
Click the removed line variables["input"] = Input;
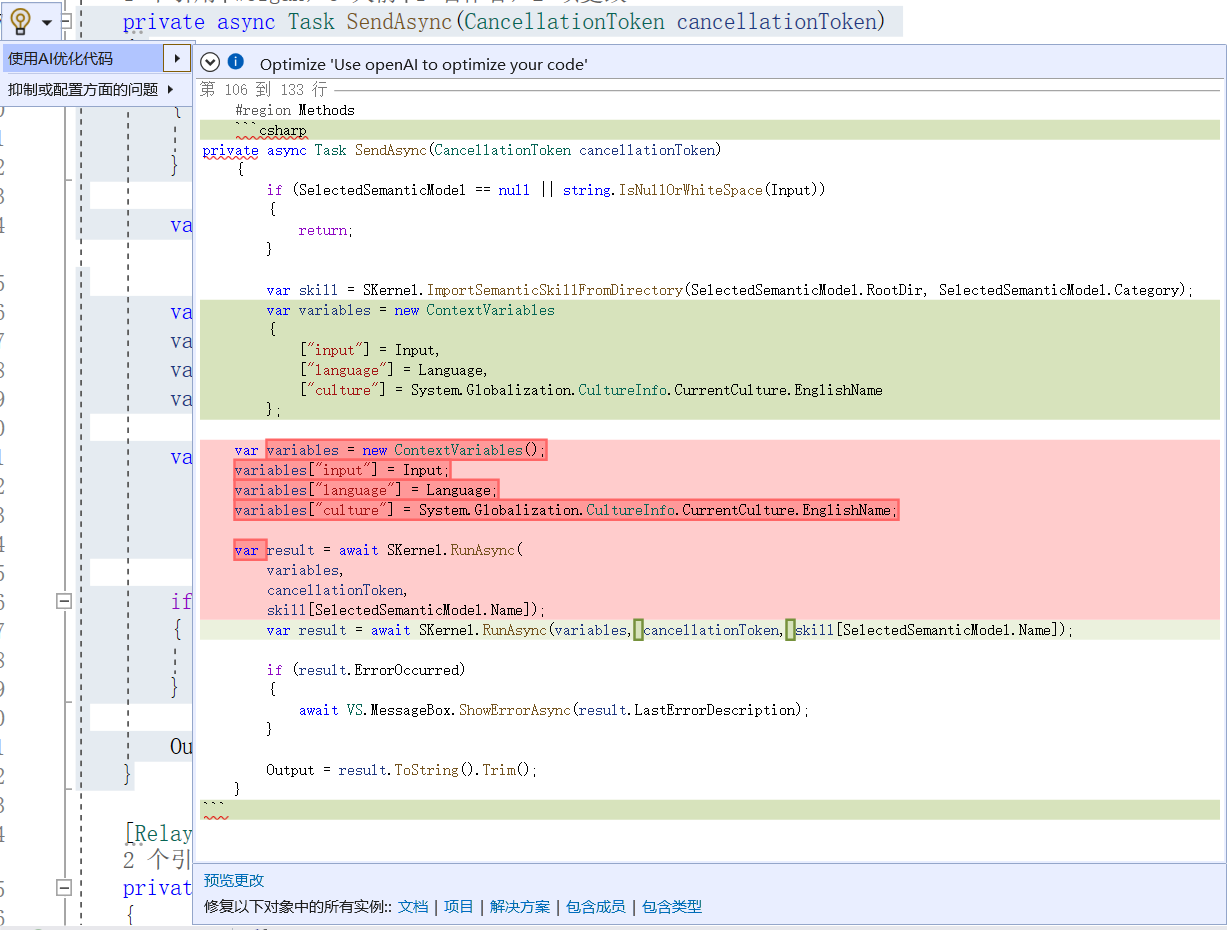click(342, 470)
